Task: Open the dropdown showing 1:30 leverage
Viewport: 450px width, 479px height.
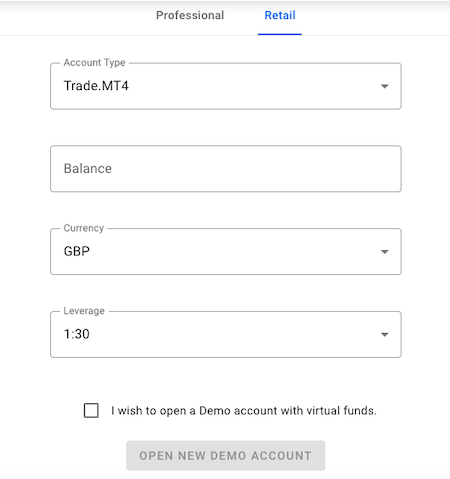Action: pos(226,334)
